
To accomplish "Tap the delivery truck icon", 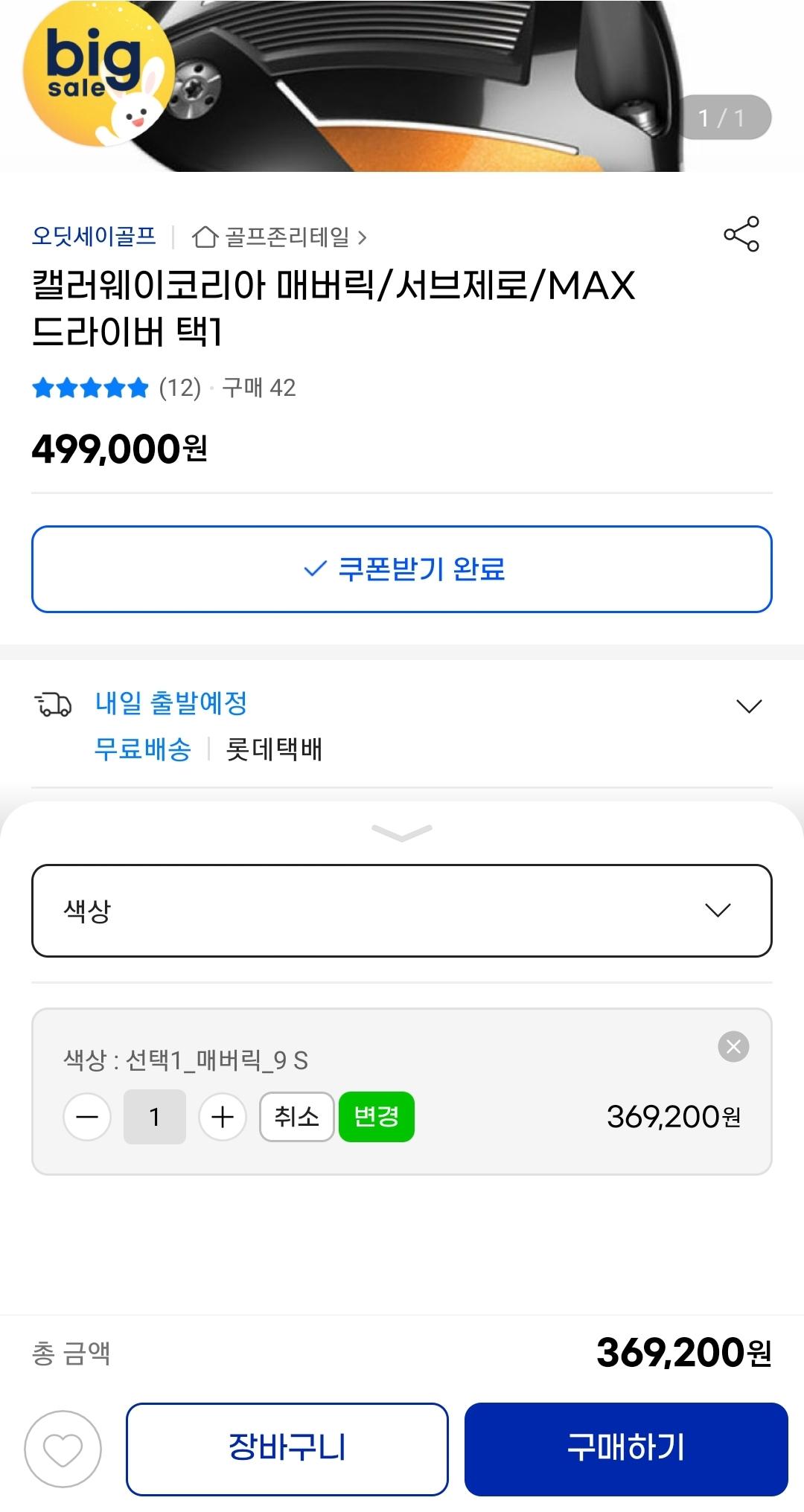I will point(54,704).
